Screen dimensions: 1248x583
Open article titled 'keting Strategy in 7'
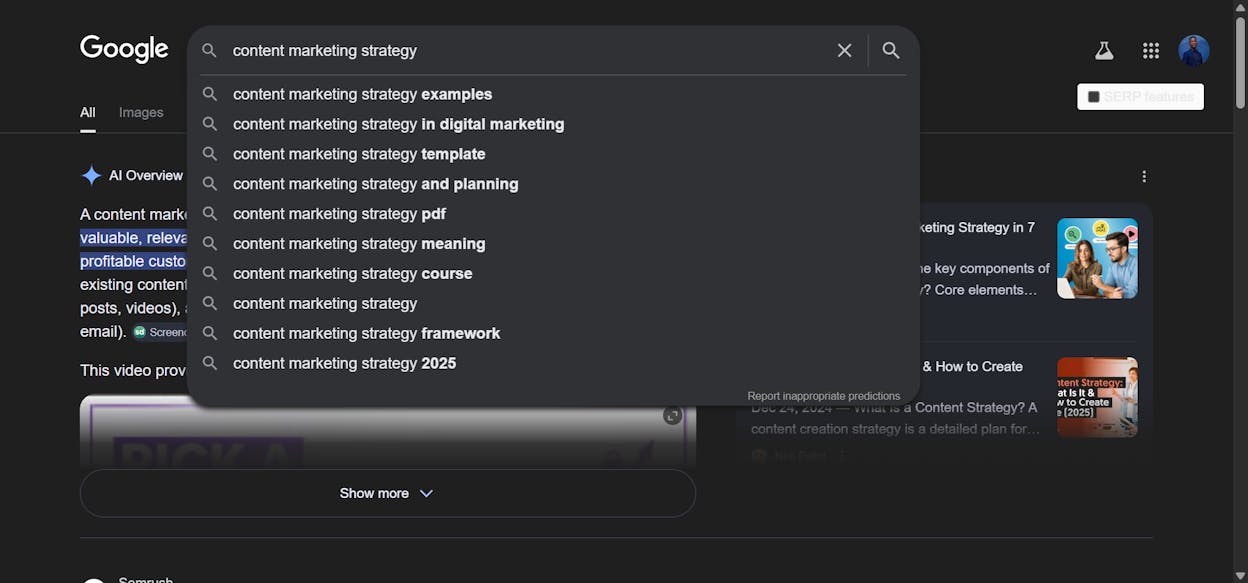pos(978,227)
